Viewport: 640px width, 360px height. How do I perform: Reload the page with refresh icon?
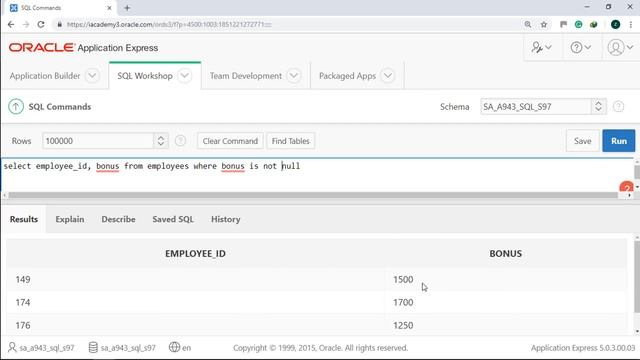point(41,24)
